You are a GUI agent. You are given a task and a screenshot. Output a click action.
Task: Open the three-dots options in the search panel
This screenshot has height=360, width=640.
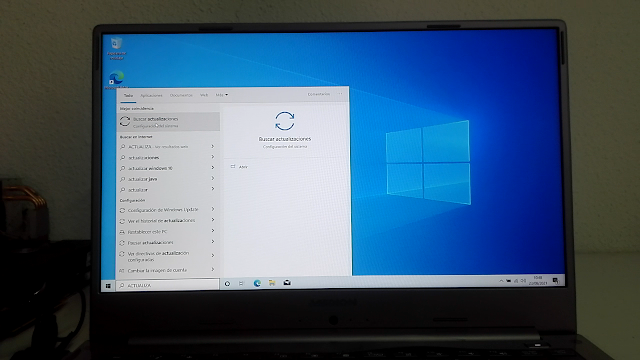coord(340,94)
